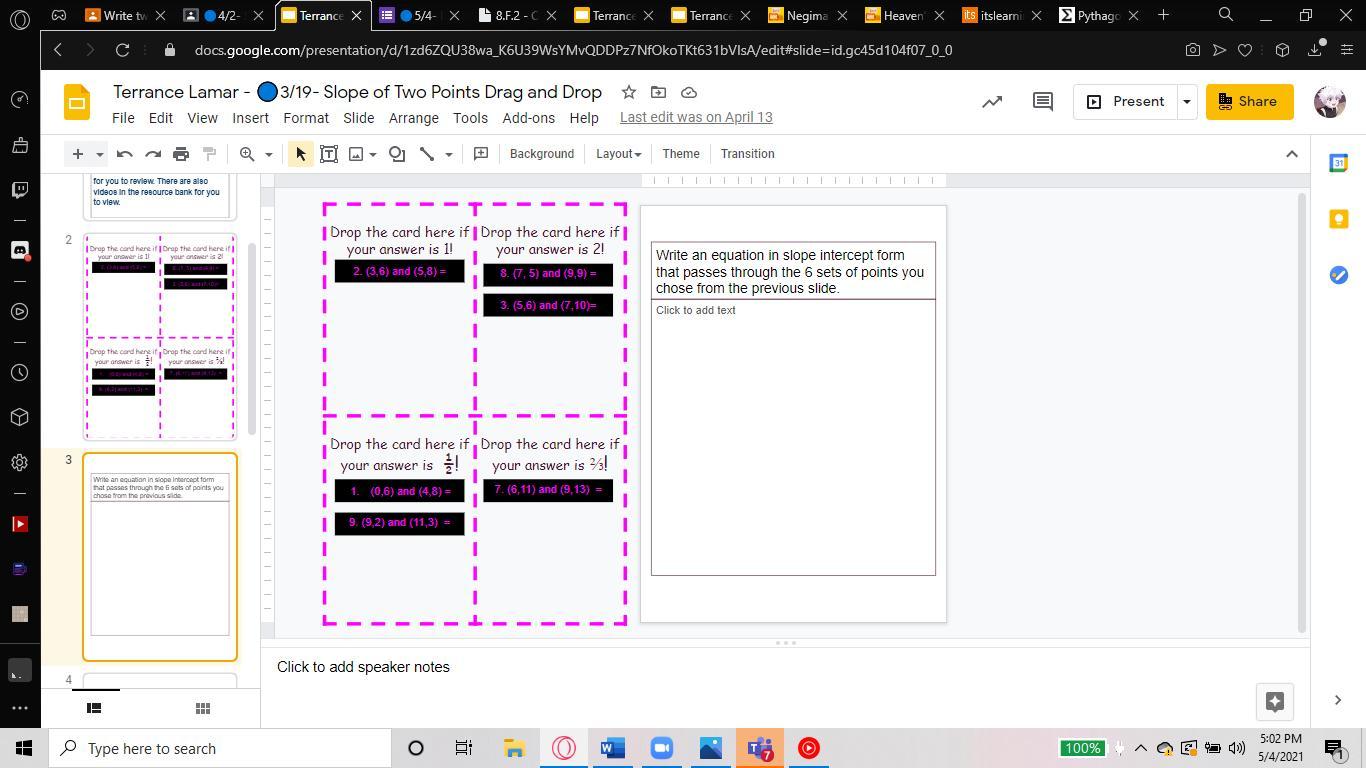This screenshot has height=768, width=1366.
Task: Open the Google Slides home logo
Action: click(x=77, y=102)
